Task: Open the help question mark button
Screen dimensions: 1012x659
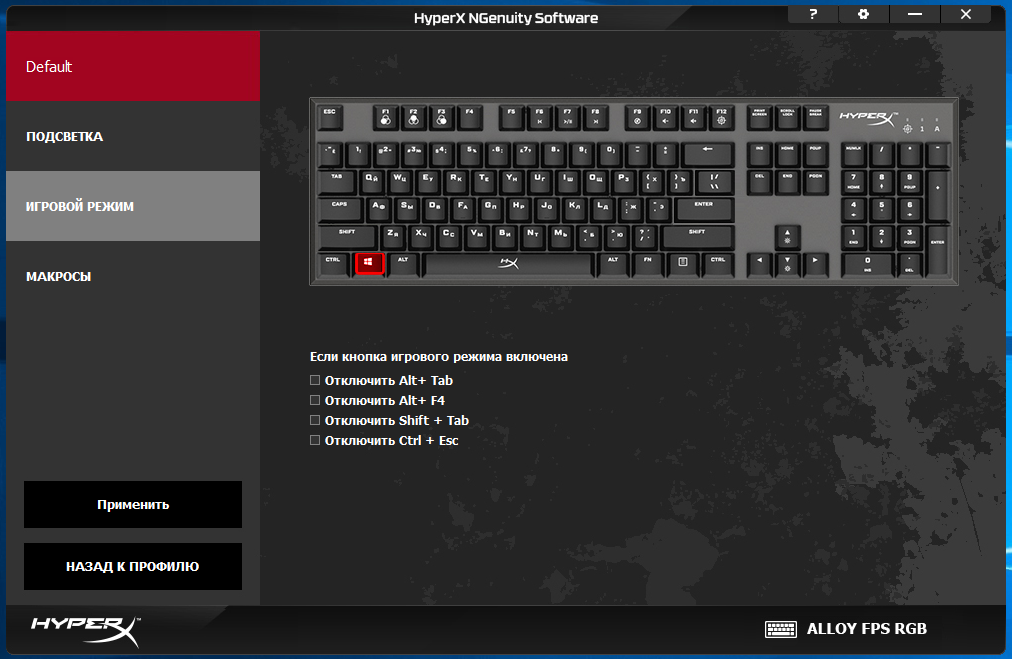Action: click(x=813, y=14)
